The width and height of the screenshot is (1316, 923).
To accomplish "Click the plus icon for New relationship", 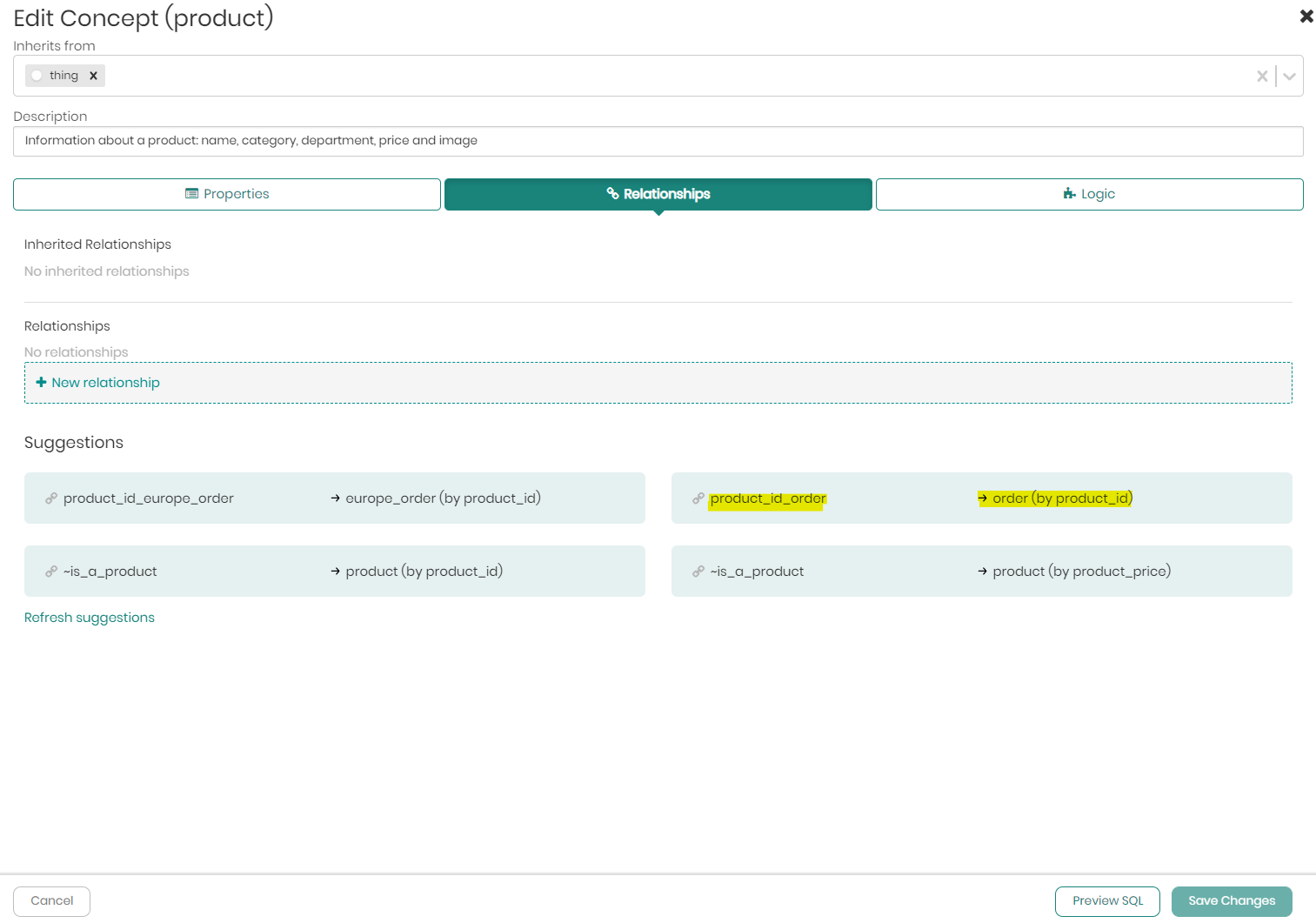I will tap(41, 383).
